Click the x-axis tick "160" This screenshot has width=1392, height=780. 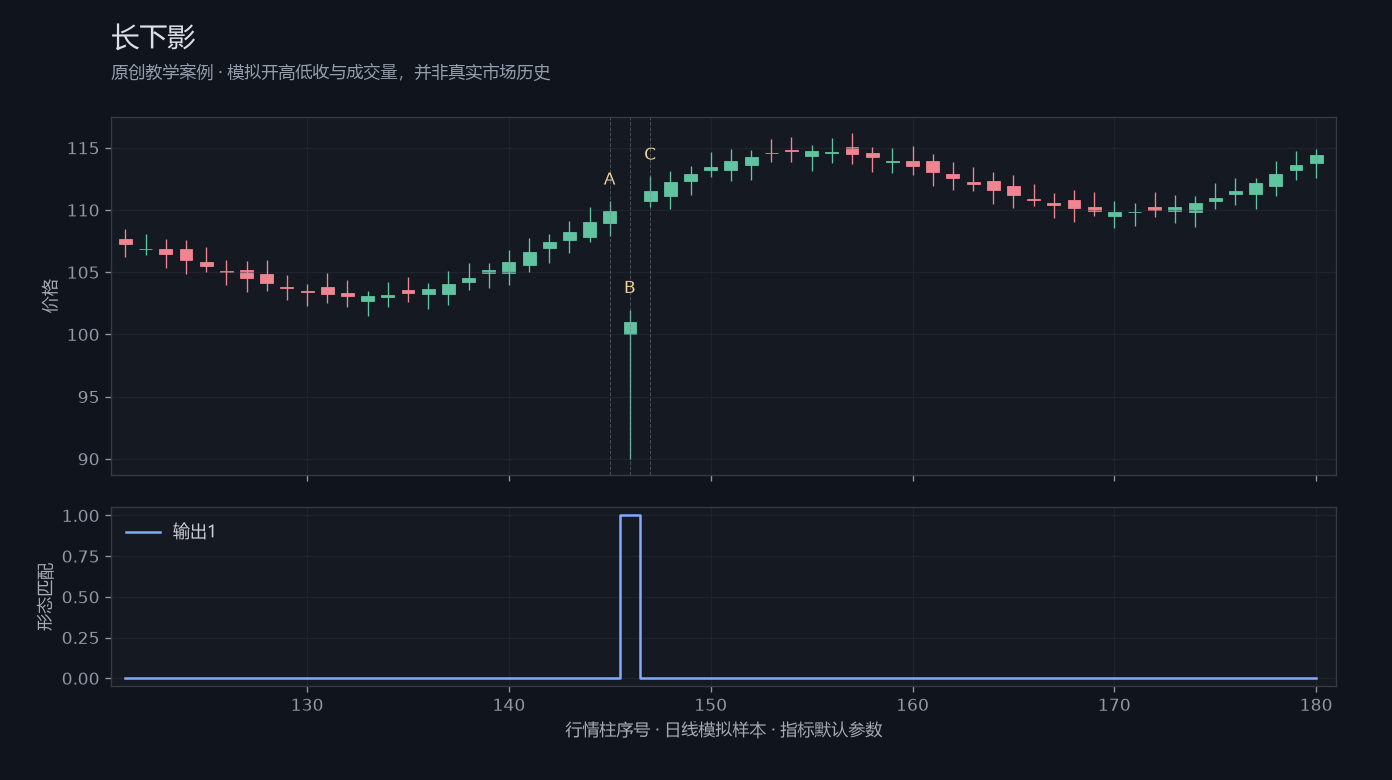913,705
